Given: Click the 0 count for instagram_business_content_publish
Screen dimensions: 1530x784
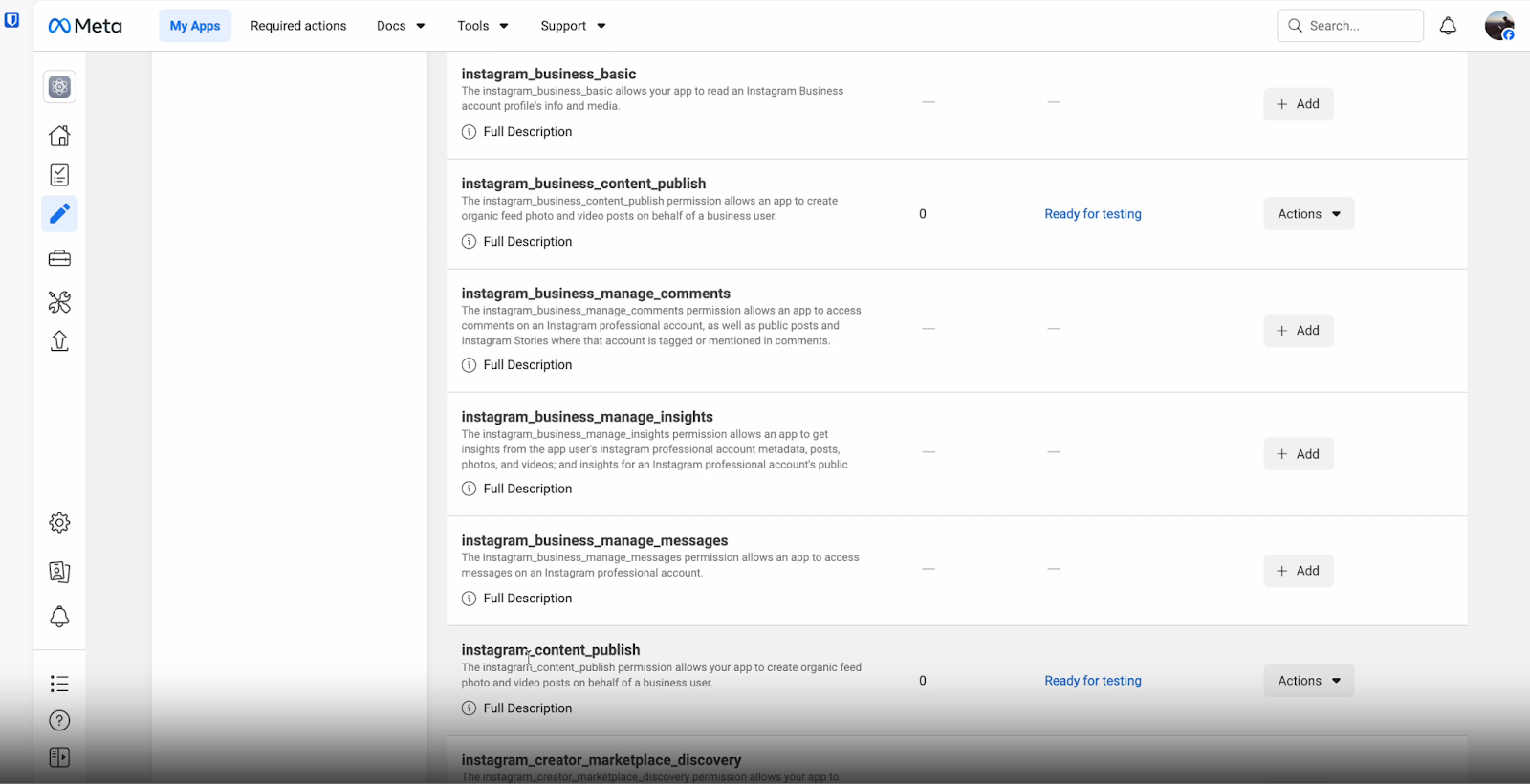Looking at the screenshot, I should (x=923, y=214).
